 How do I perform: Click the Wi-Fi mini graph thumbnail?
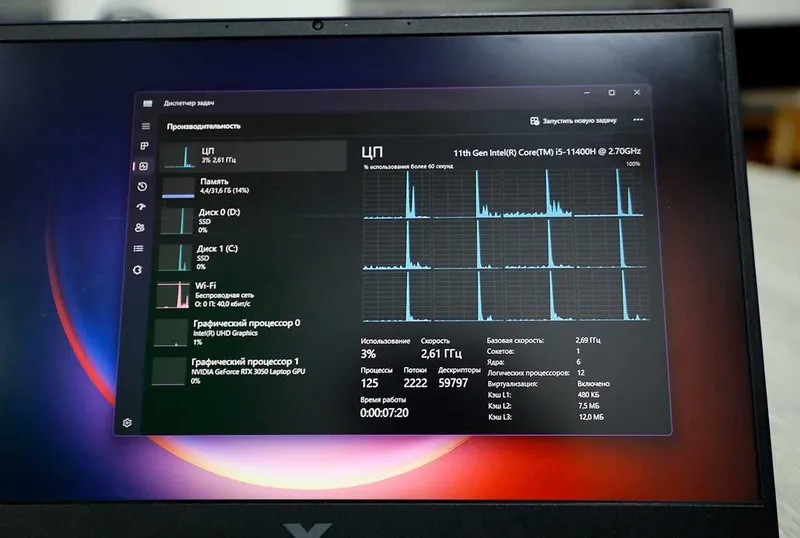coord(172,296)
